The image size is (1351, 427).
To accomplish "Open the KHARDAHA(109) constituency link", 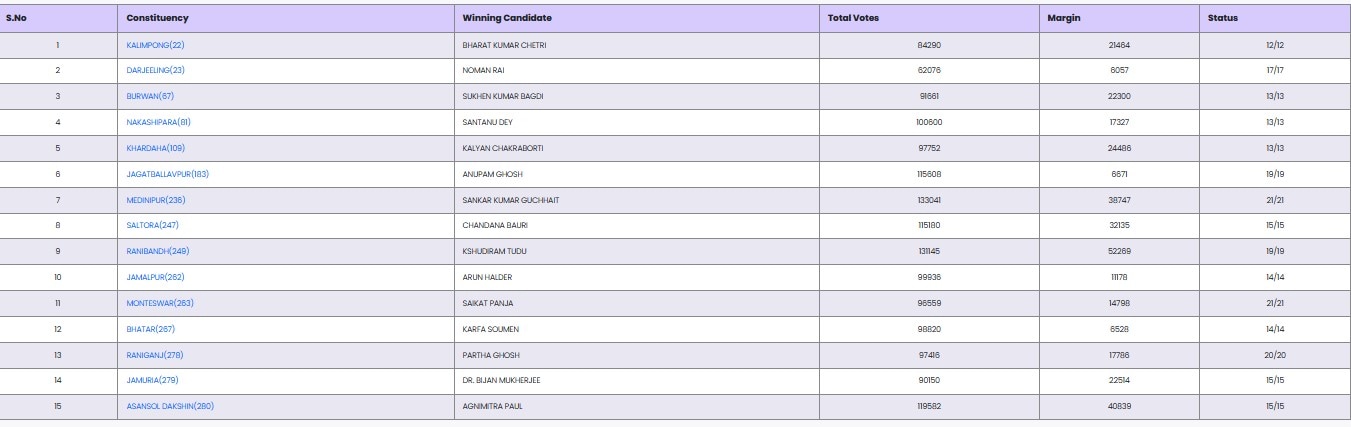I will coord(155,148).
